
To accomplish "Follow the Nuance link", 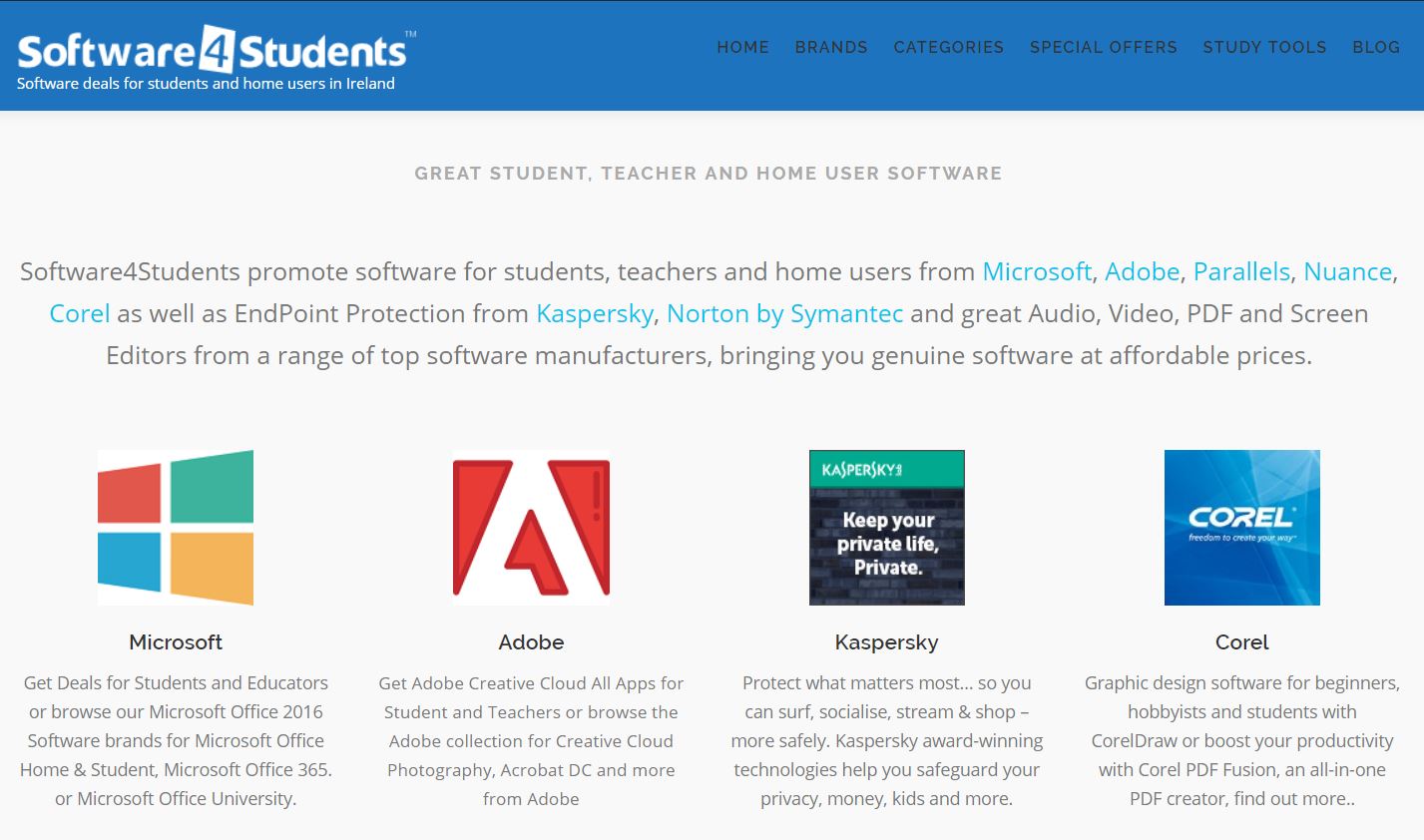I will pyautogui.click(x=1348, y=271).
